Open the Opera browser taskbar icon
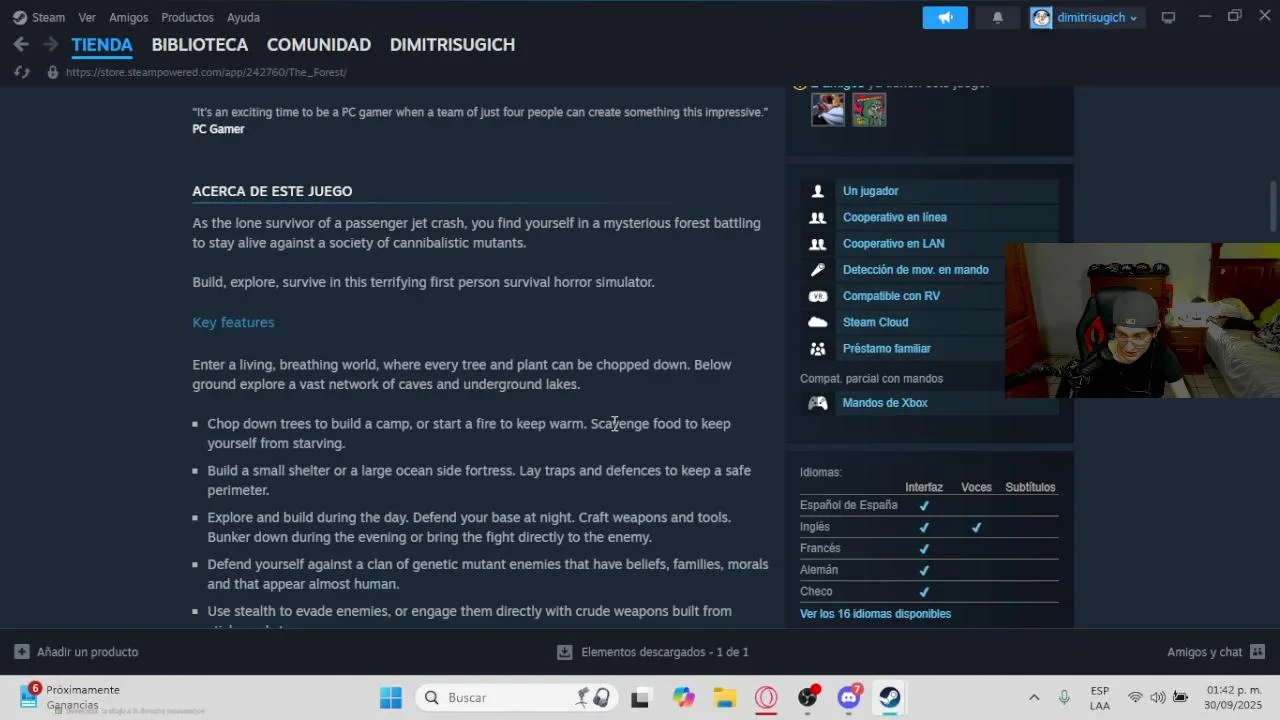1280x720 pixels. (x=766, y=698)
